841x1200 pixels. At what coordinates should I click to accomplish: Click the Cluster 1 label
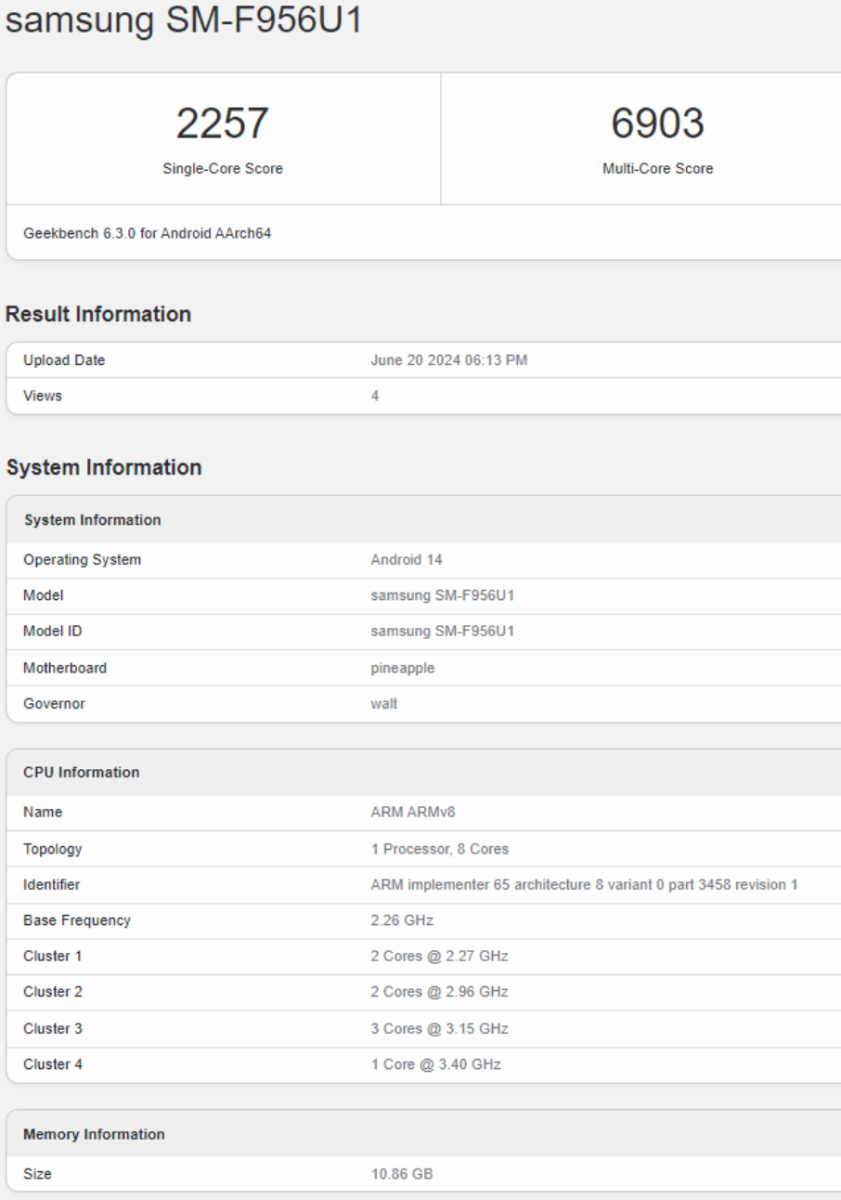(53, 956)
